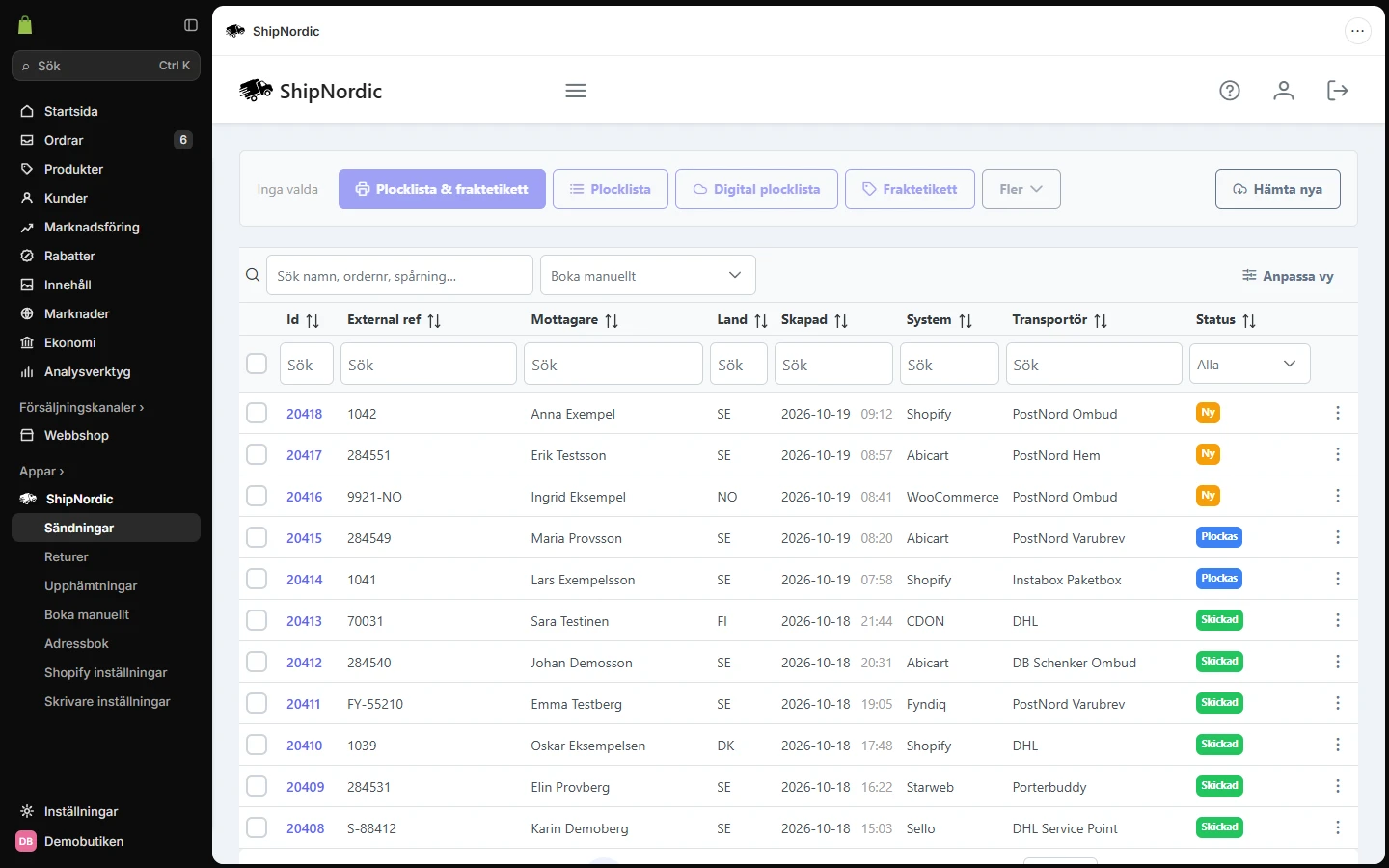The height and width of the screenshot is (868, 1389).
Task: Click the logout icon in header
Action: pyautogui.click(x=1338, y=91)
